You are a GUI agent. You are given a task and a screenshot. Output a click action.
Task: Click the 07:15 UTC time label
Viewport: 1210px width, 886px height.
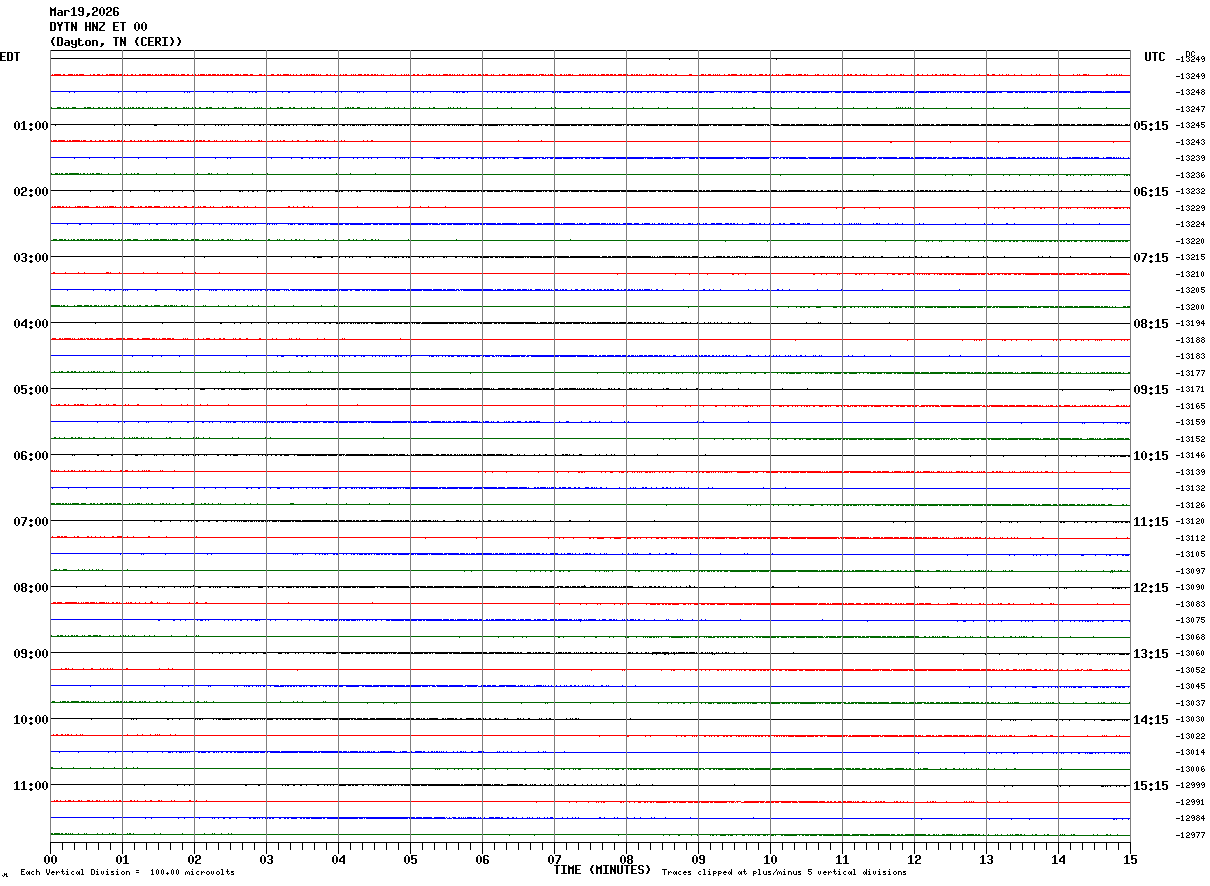coord(1151,257)
